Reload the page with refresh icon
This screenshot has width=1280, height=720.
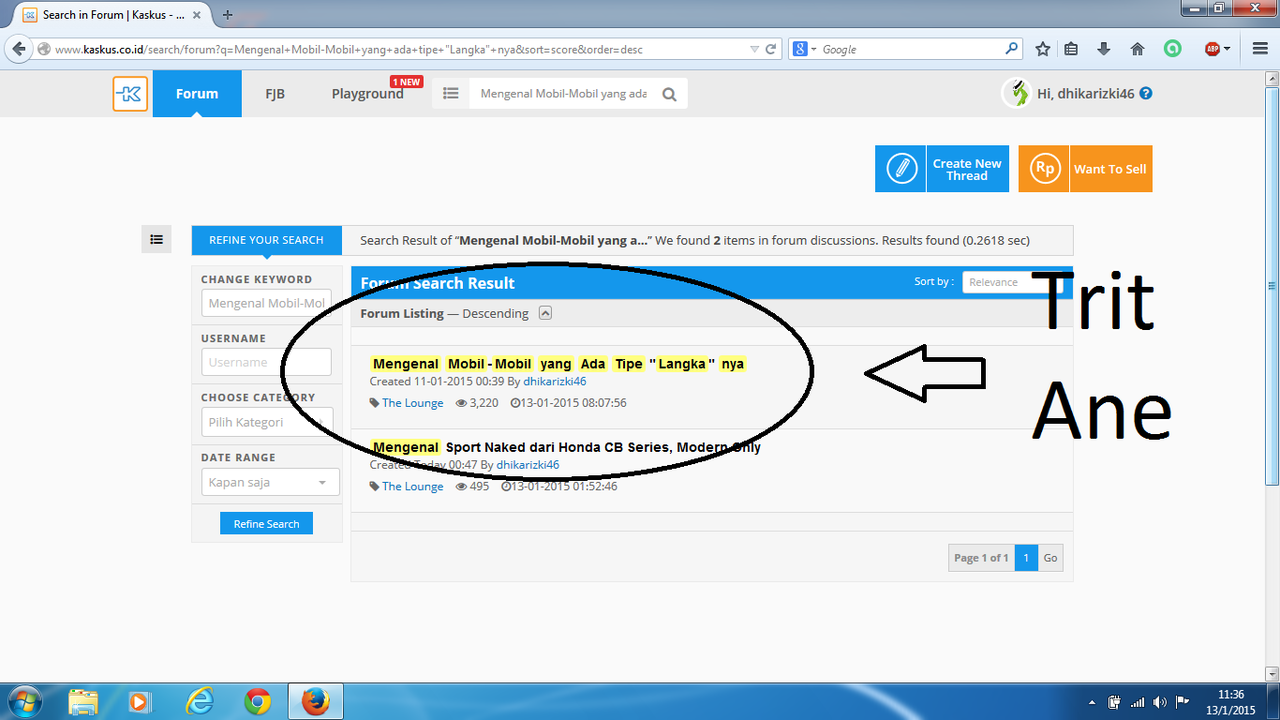(771, 49)
